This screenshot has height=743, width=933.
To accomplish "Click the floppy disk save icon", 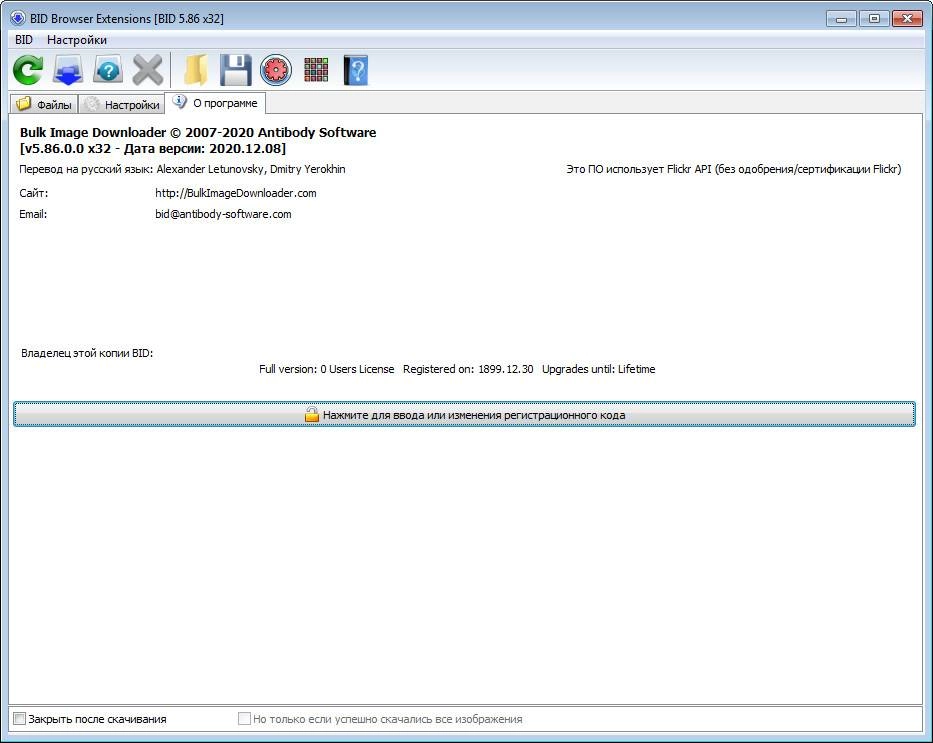I will click(x=236, y=70).
